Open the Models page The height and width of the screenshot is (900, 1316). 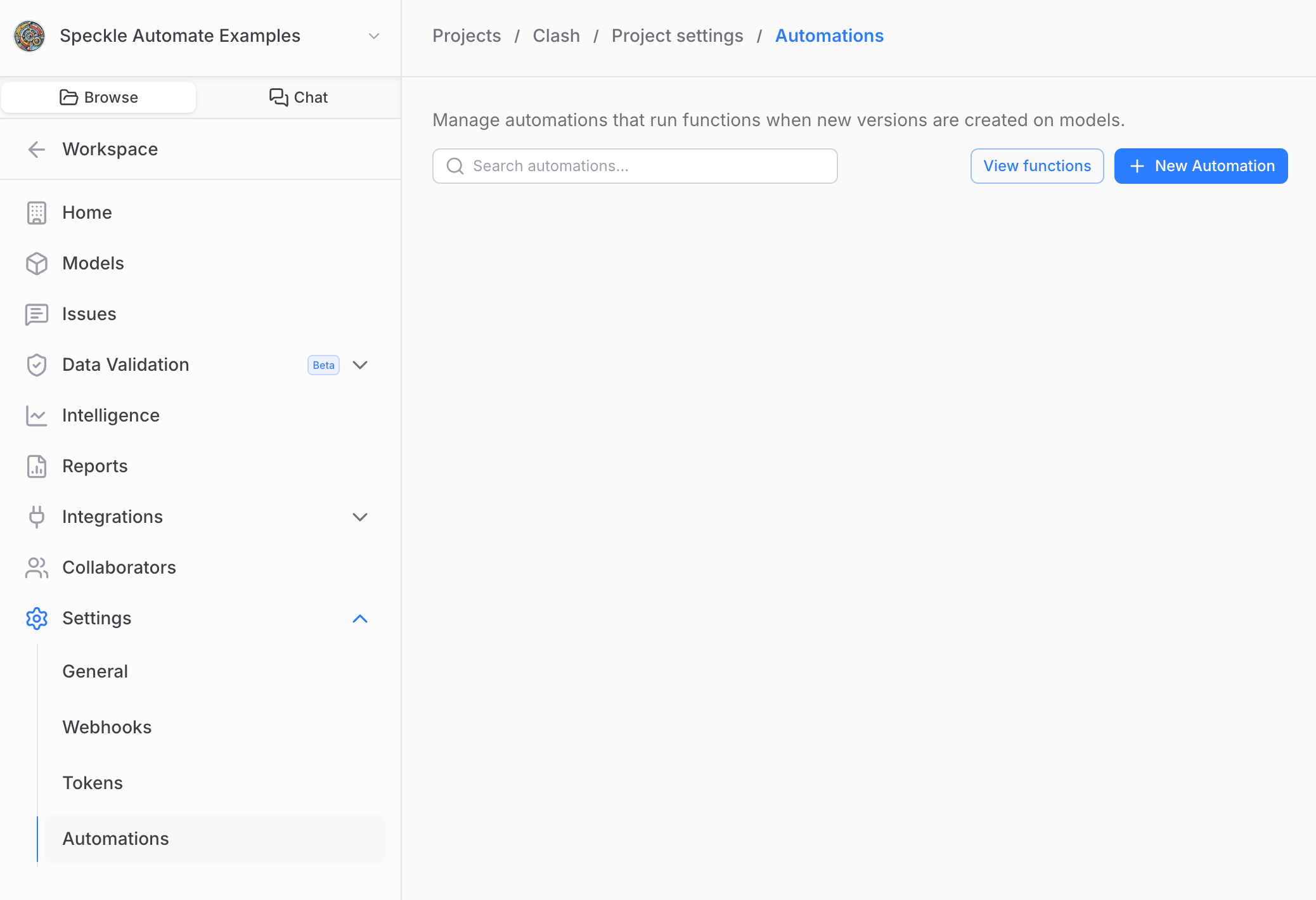(x=93, y=264)
